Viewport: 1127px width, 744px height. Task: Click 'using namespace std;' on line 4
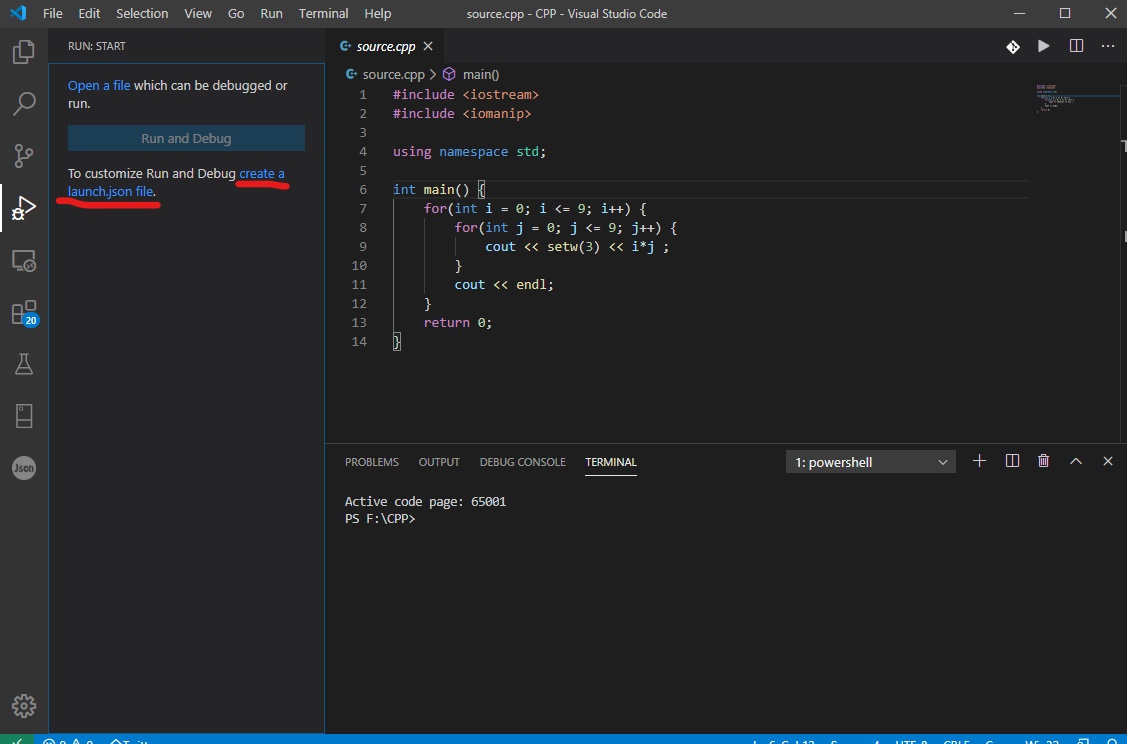469,152
